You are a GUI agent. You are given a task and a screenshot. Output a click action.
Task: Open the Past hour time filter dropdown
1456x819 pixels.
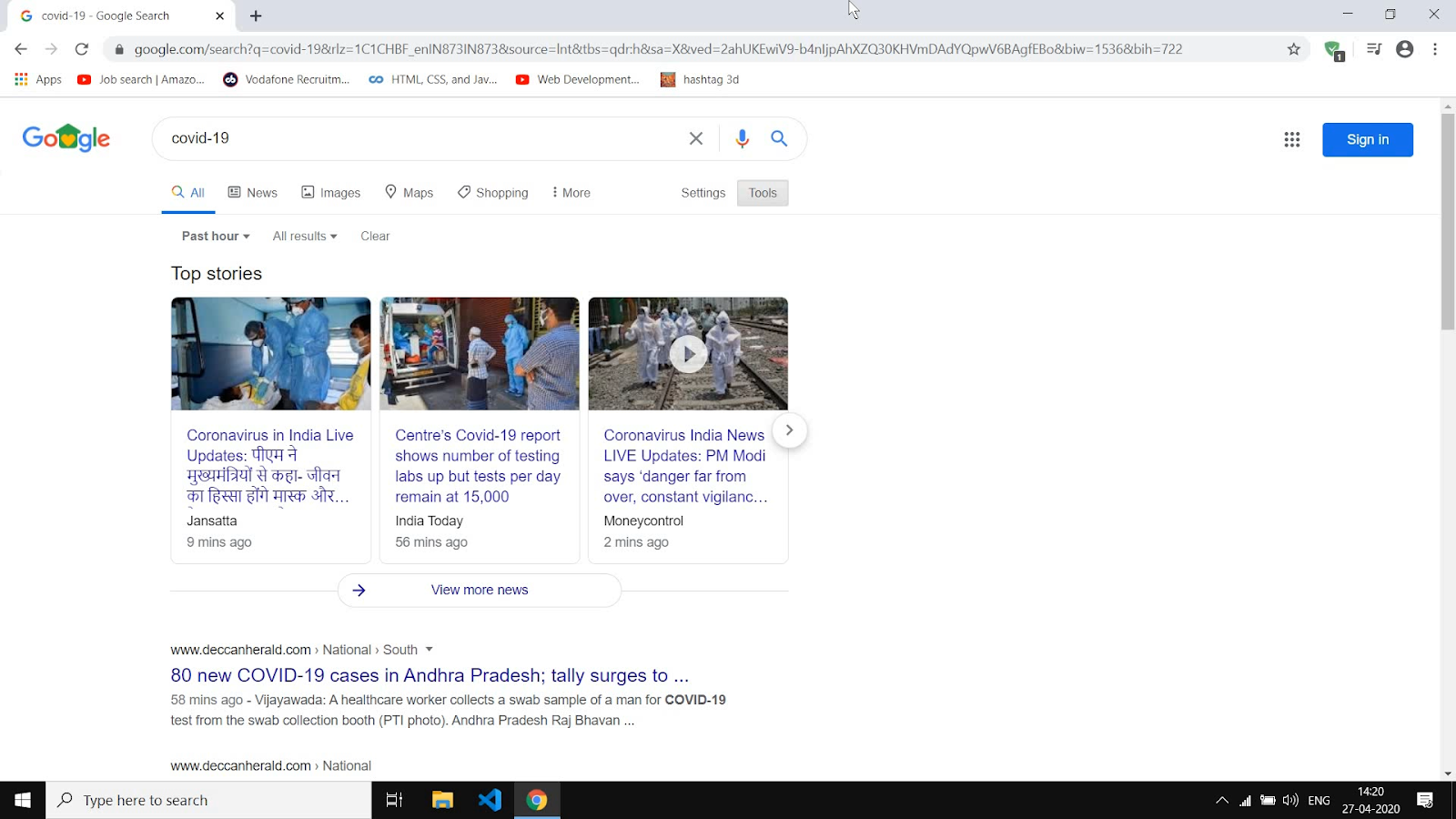tap(216, 236)
